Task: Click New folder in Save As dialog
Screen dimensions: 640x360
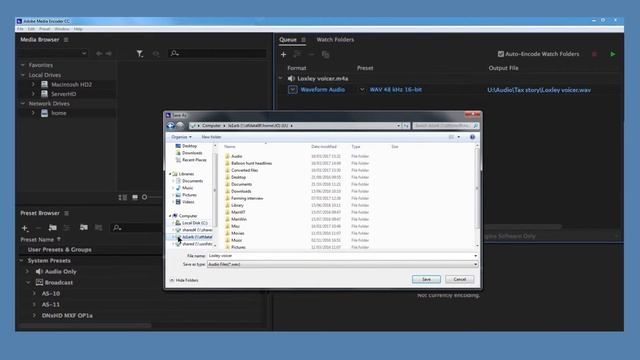Action: coord(211,137)
